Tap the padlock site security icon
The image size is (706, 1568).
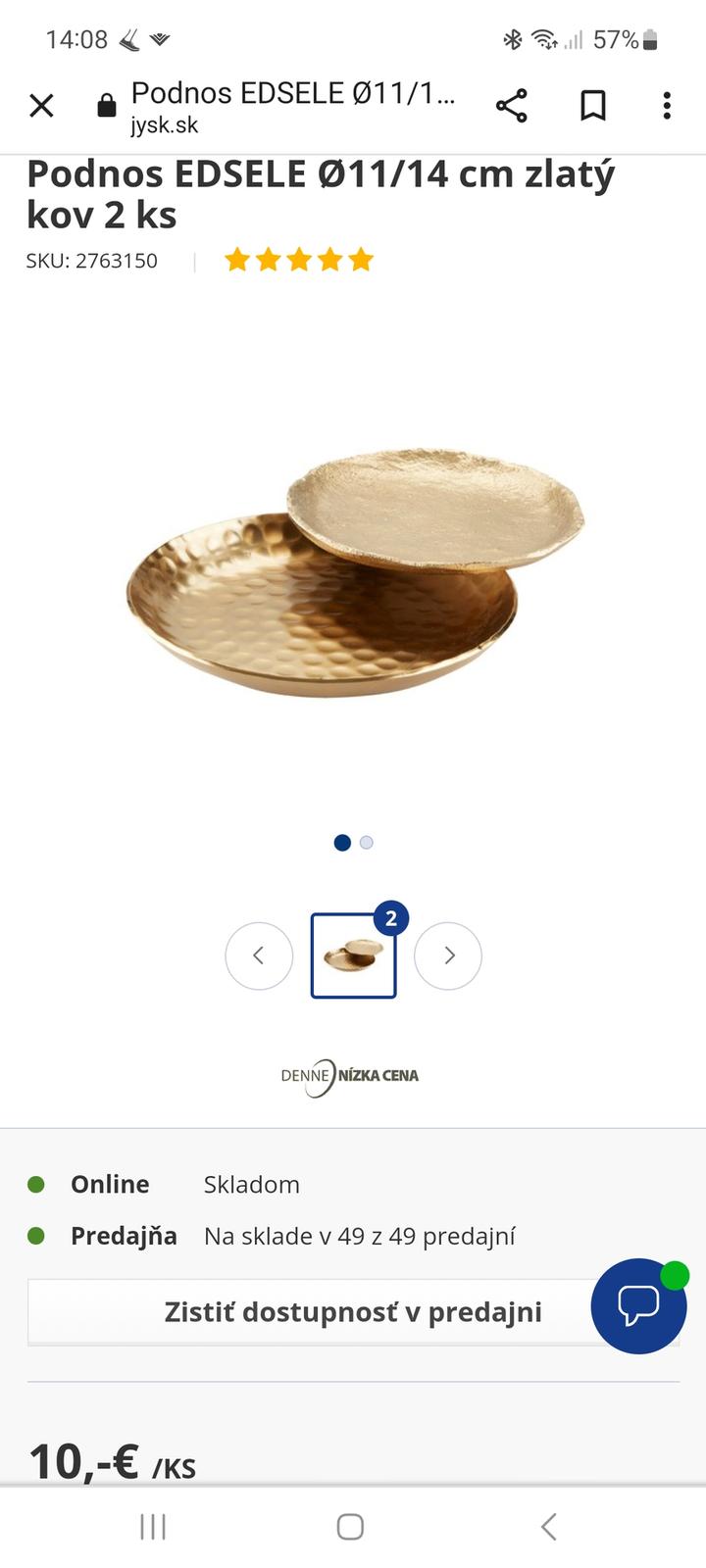(107, 106)
